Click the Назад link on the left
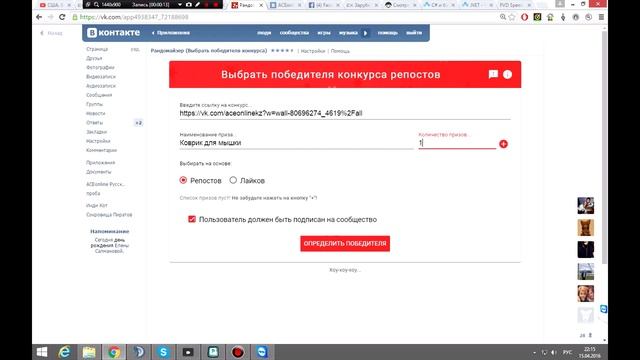 51,33
